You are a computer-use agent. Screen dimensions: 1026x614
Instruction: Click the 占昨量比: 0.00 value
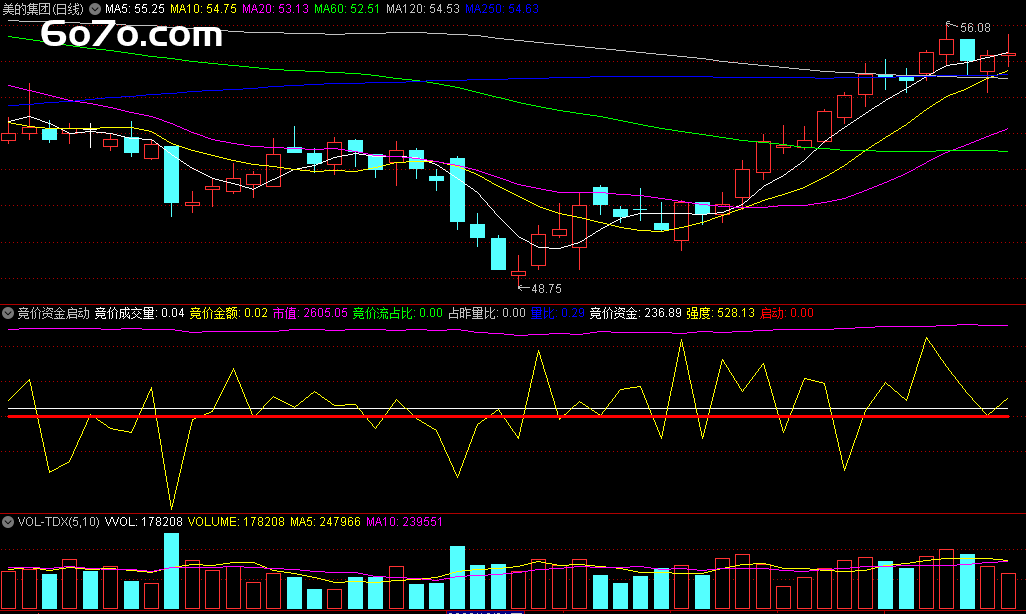pyautogui.click(x=487, y=313)
